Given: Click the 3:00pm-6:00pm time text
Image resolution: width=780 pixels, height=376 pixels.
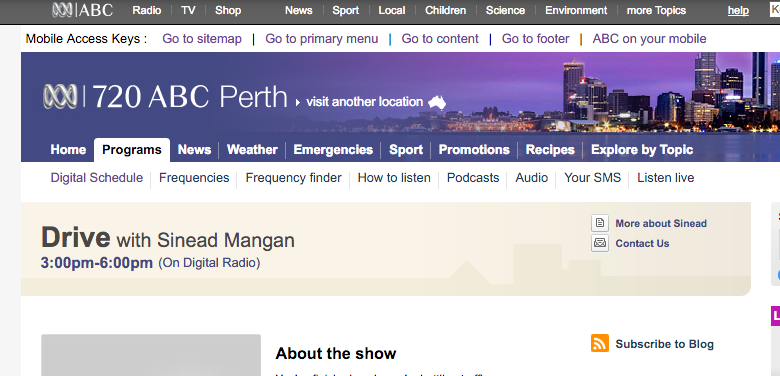Looking at the screenshot, I should click(x=97, y=263).
